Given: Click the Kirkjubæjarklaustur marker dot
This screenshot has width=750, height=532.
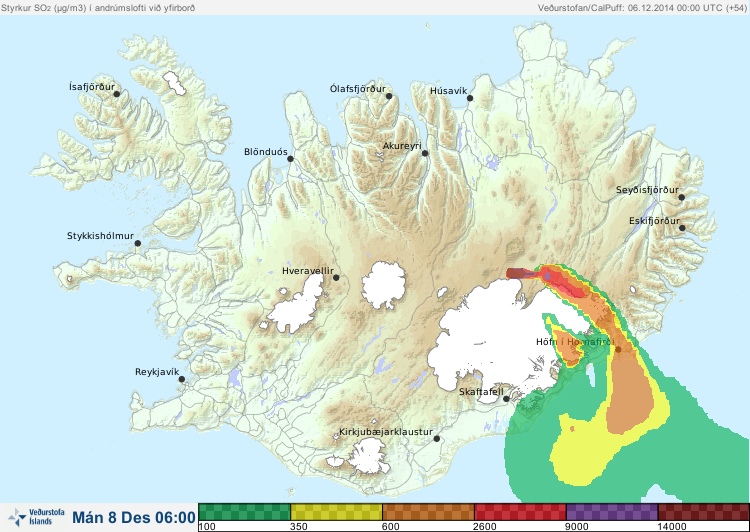Looking at the screenshot, I should [x=436, y=439].
